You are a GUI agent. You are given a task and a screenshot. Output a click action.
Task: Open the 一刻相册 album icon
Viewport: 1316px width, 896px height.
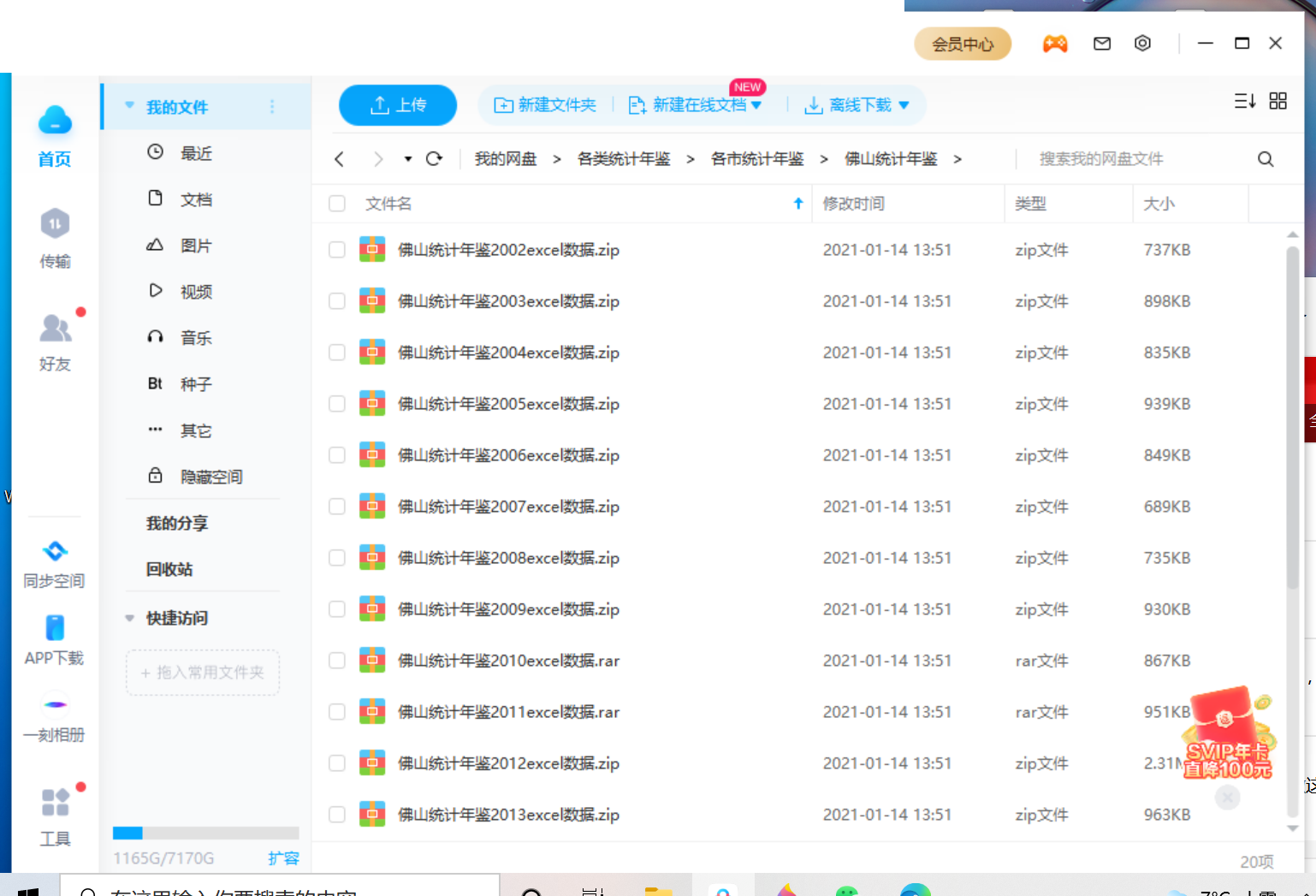click(x=55, y=705)
